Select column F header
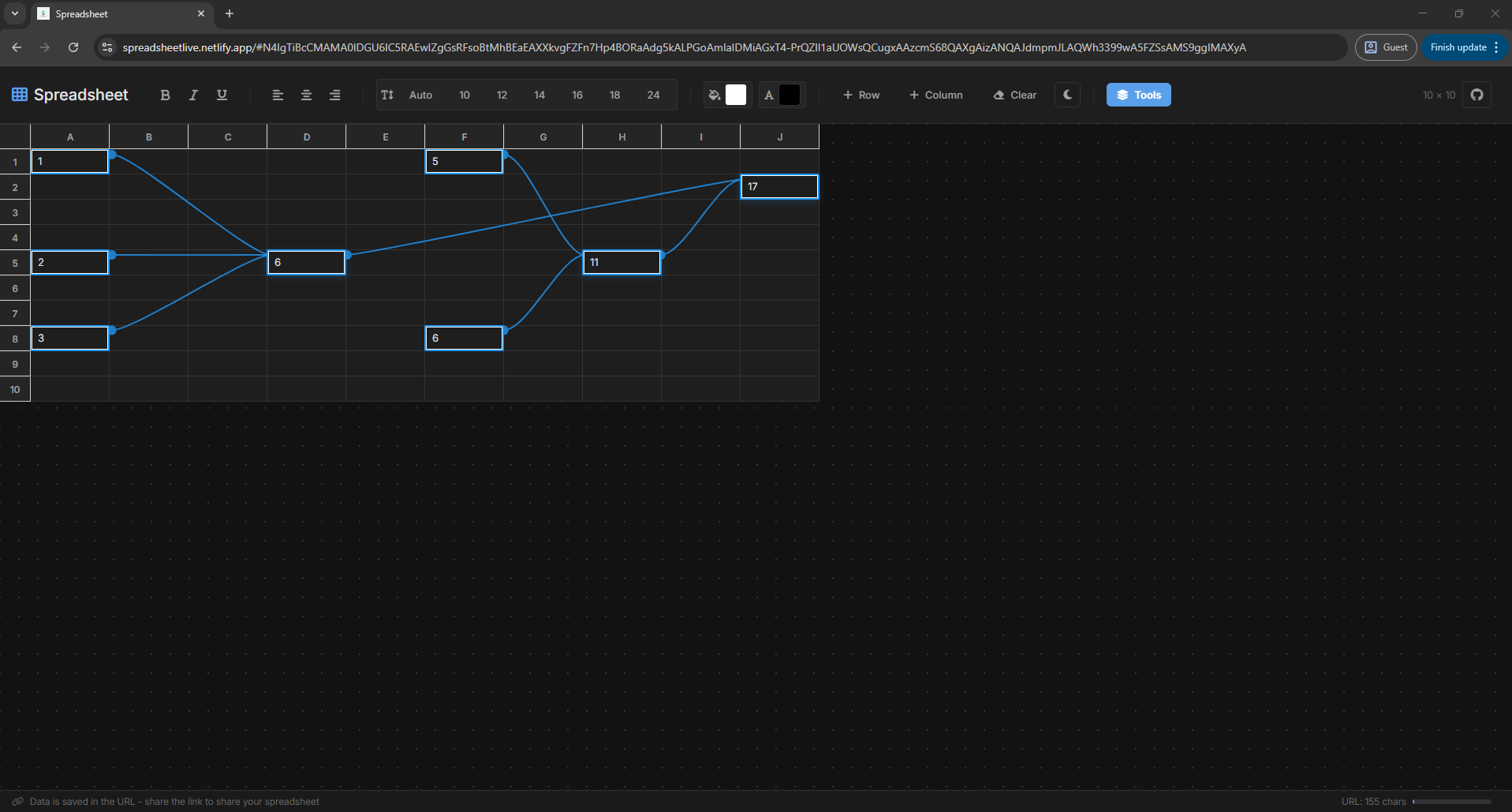 click(x=465, y=137)
